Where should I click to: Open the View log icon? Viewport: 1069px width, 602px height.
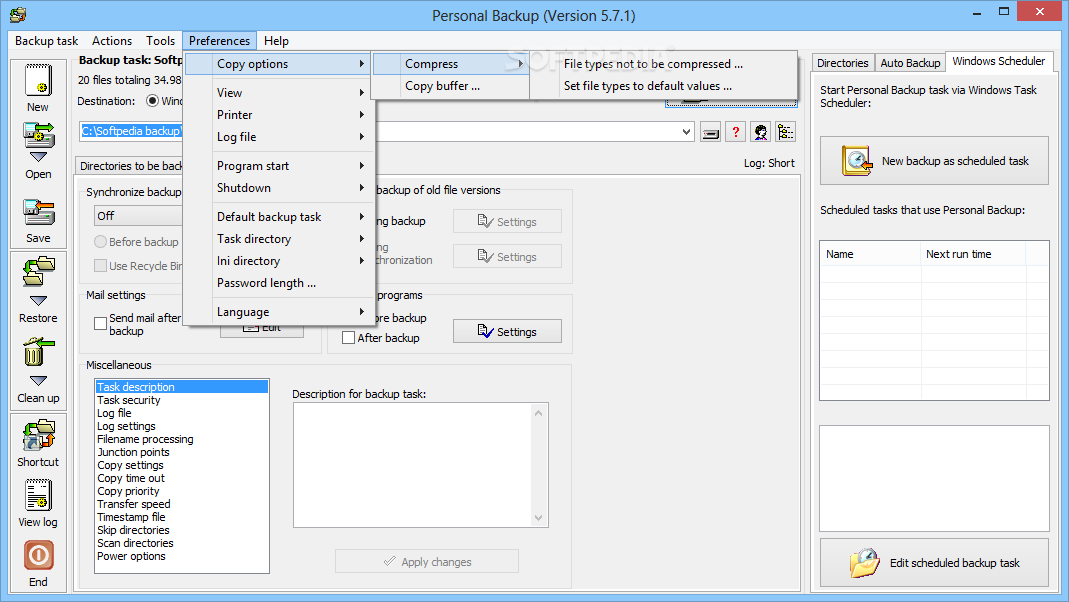coord(38,495)
